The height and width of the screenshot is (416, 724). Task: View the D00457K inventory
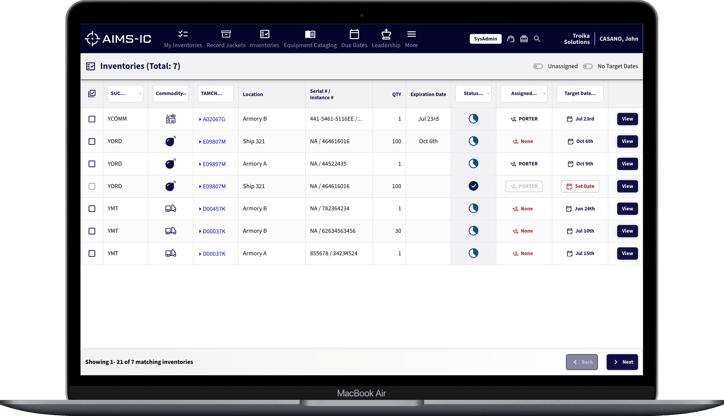coord(627,209)
